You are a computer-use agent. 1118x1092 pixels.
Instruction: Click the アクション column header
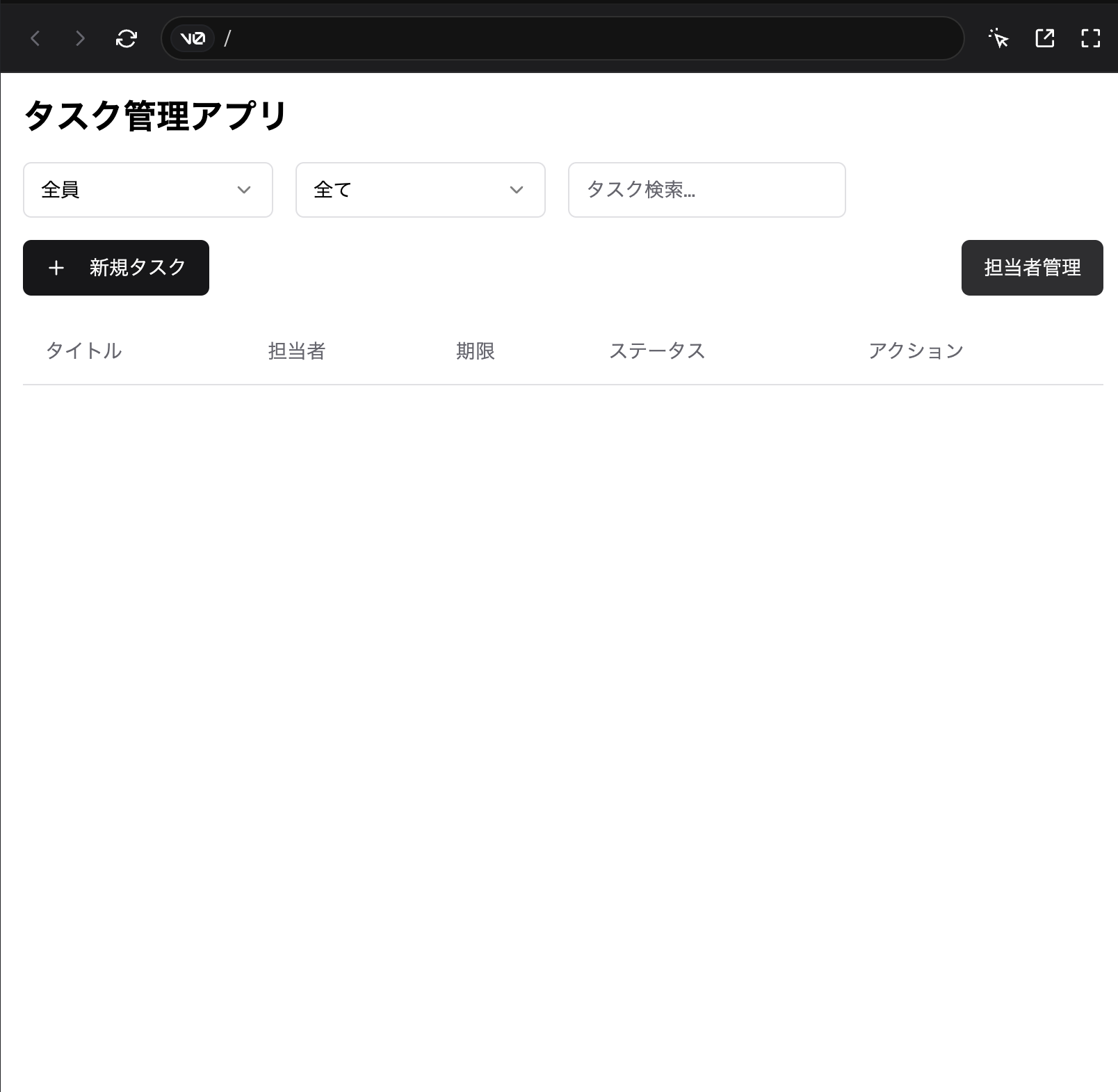click(916, 351)
